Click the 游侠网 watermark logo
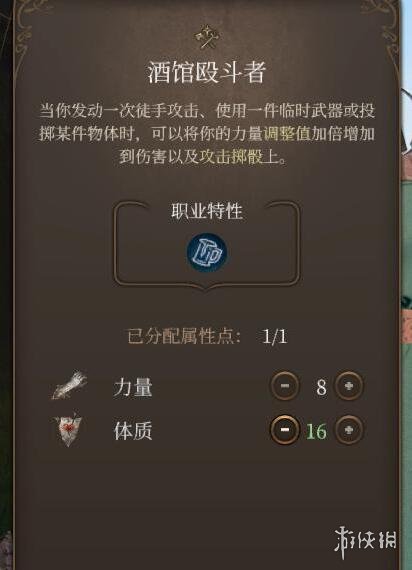This screenshot has width=412, height=570. 365,542
